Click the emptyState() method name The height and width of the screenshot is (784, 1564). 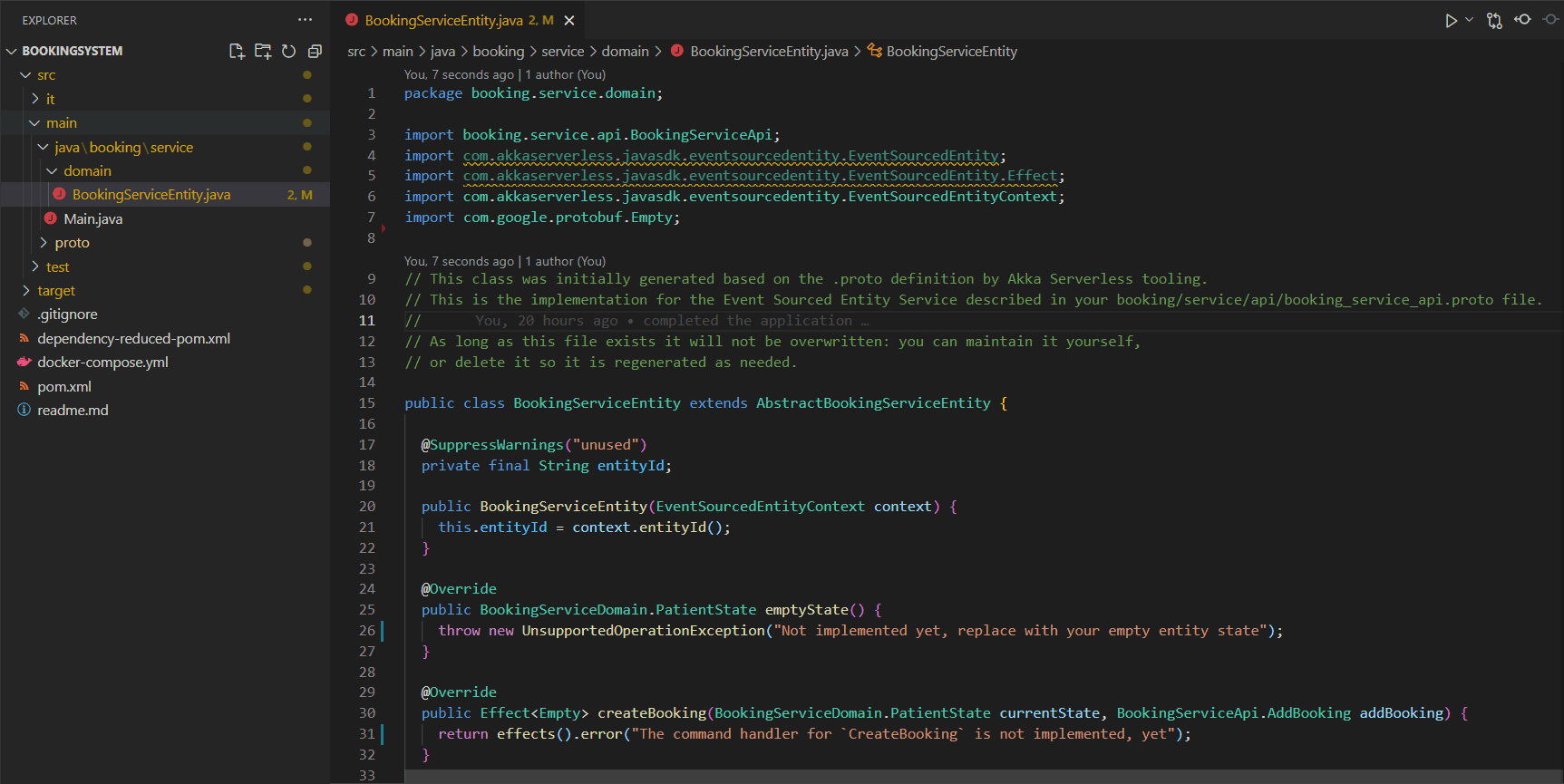807,610
